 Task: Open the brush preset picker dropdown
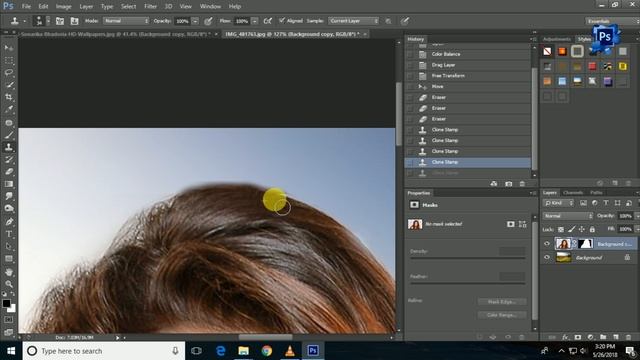click(48, 21)
